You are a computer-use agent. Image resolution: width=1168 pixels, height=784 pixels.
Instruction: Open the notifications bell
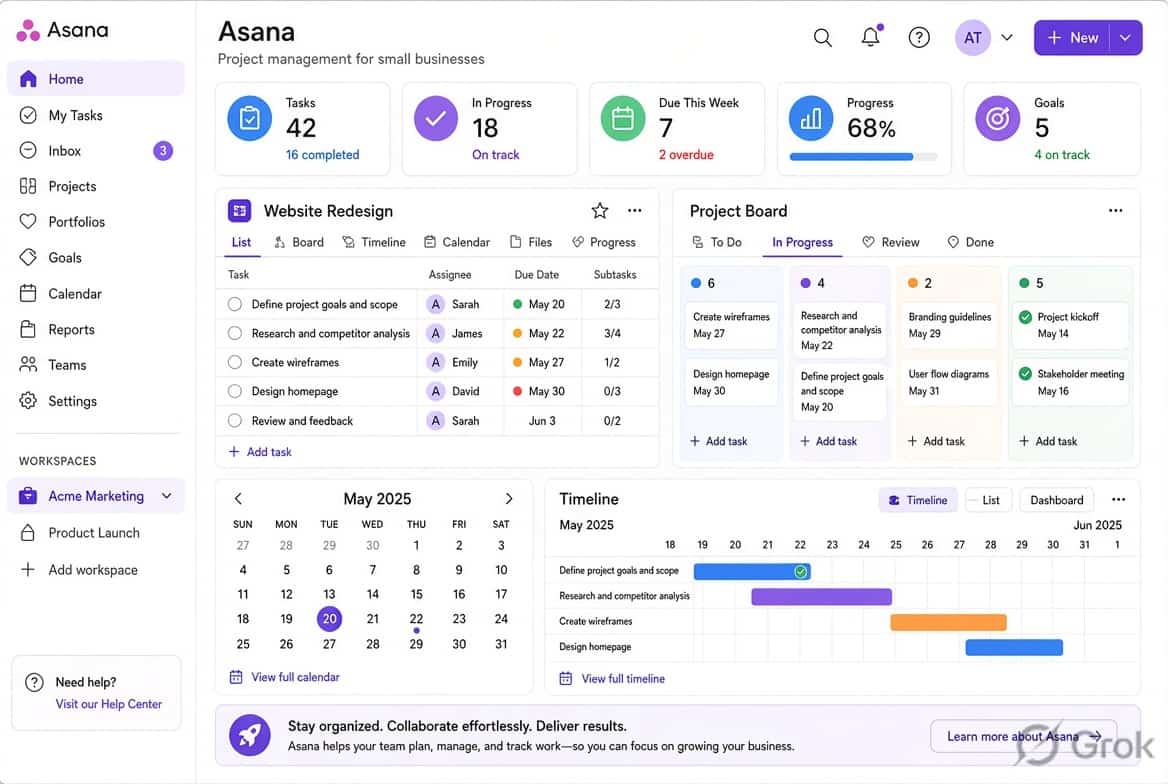[871, 37]
